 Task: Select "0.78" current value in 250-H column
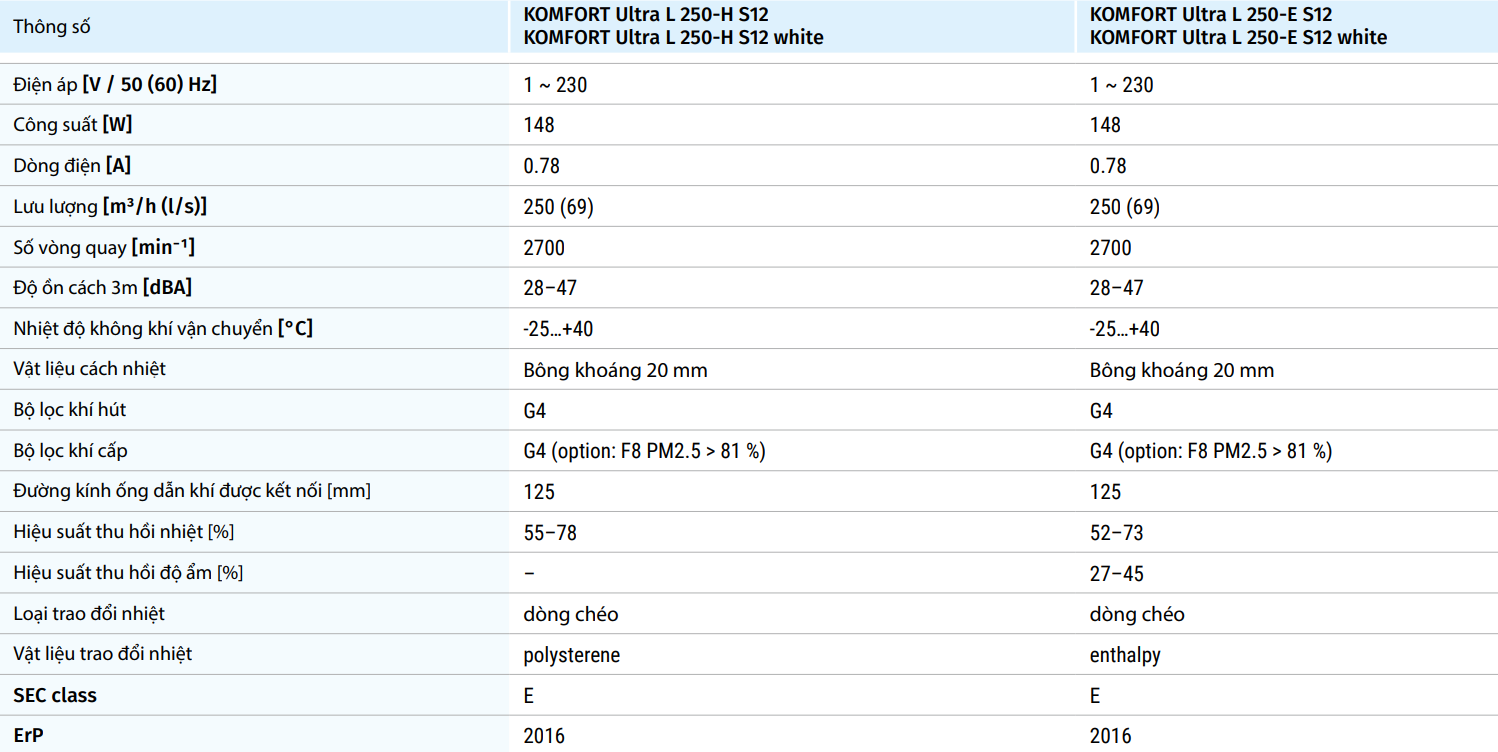[x=542, y=166]
